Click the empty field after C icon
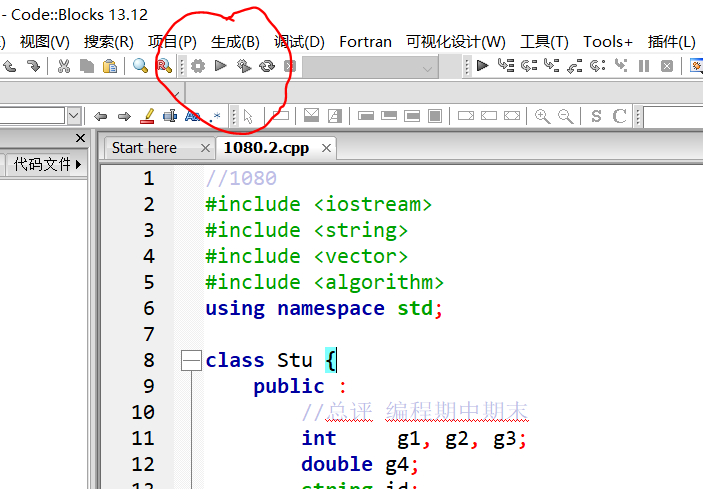The image size is (703, 489). (673, 117)
